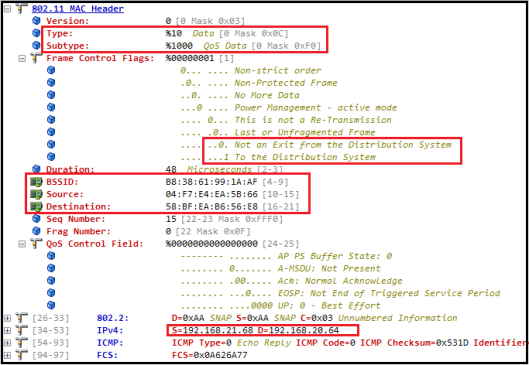The height and width of the screenshot is (365, 529).
Task: Select the Subtype field label
Action: [x=67, y=46]
